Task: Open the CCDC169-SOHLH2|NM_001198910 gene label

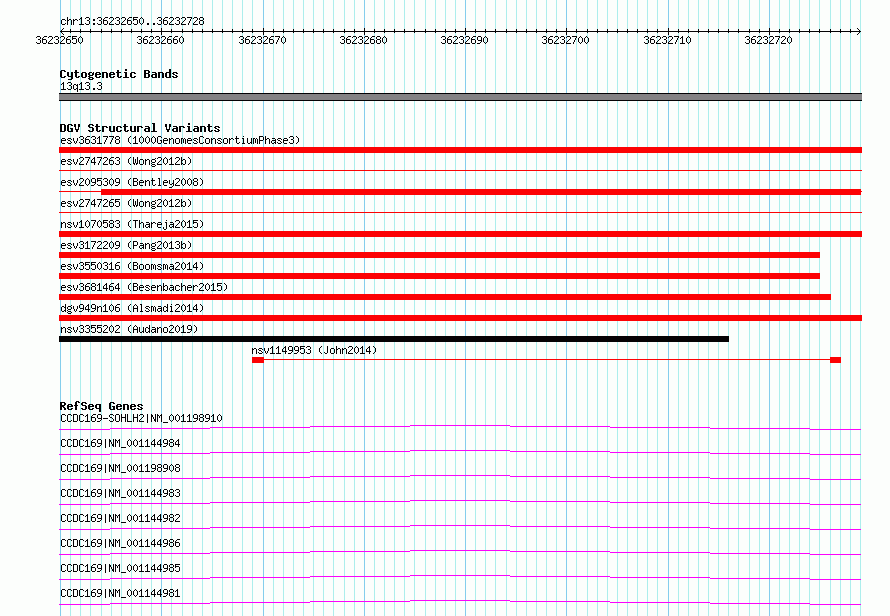Action: (141, 418)
